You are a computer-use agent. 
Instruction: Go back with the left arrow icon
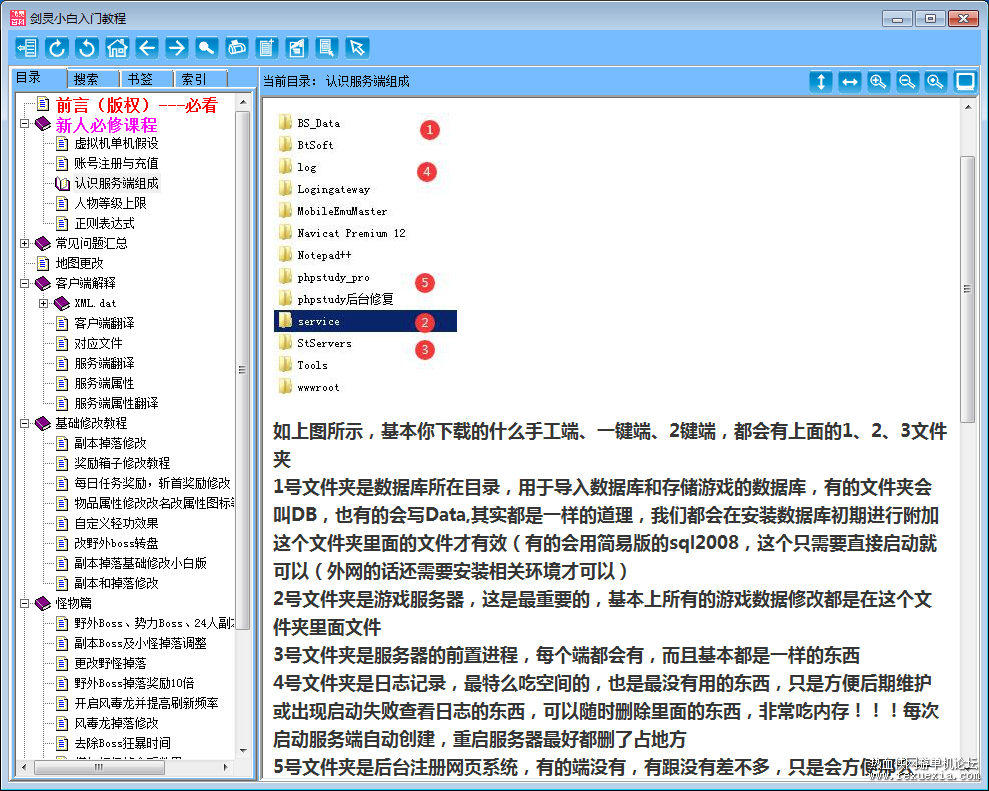[x=147, y=48]
